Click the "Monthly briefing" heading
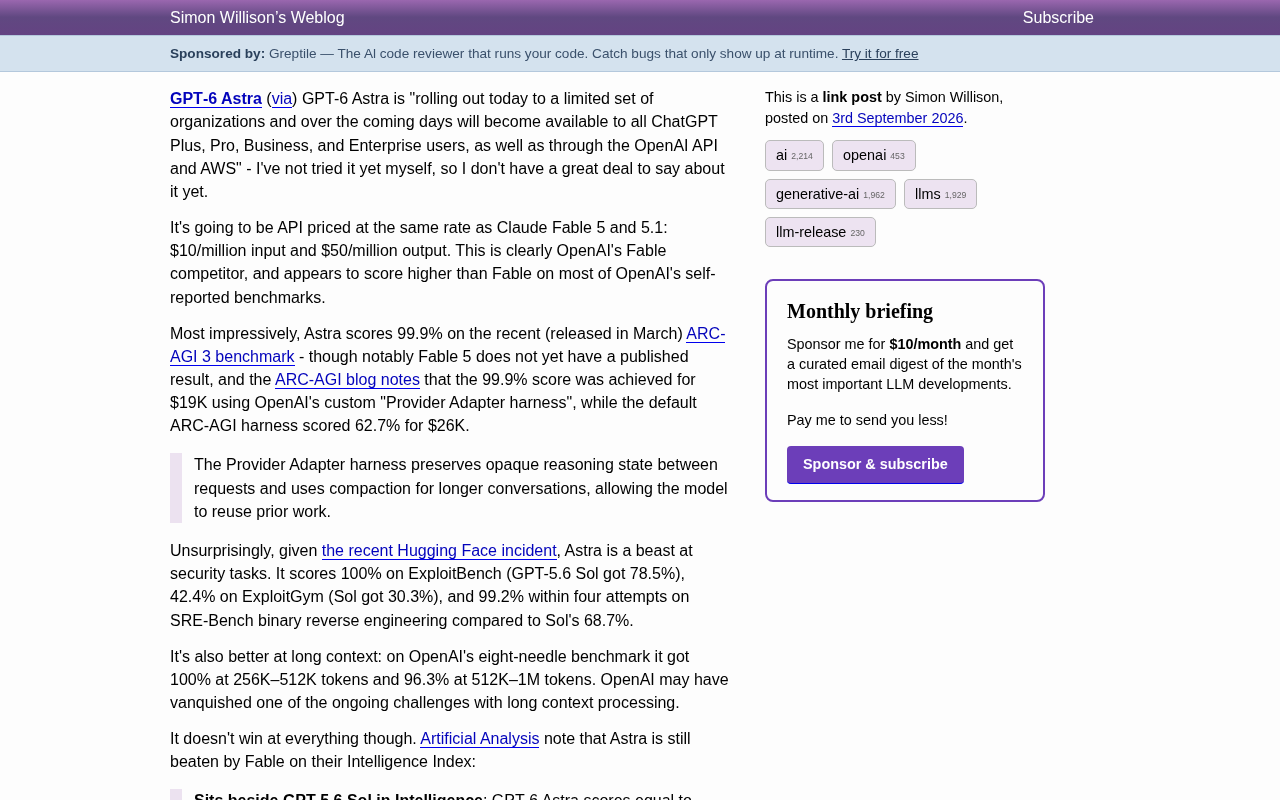Screen dimensions: 1280x800 [x=860, y=311]
